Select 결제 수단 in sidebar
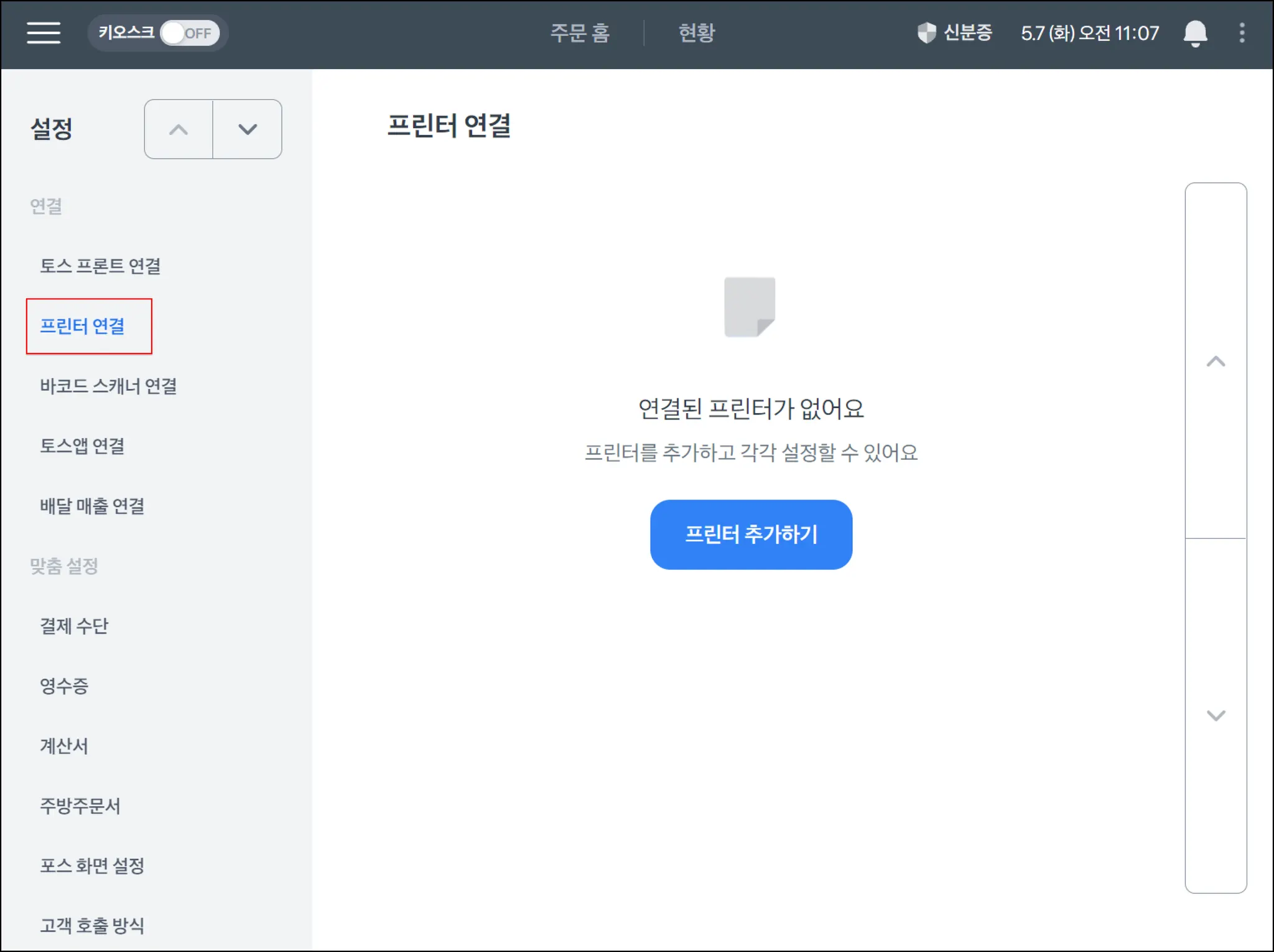The image size is (1274, 952). tap(75, 626)
